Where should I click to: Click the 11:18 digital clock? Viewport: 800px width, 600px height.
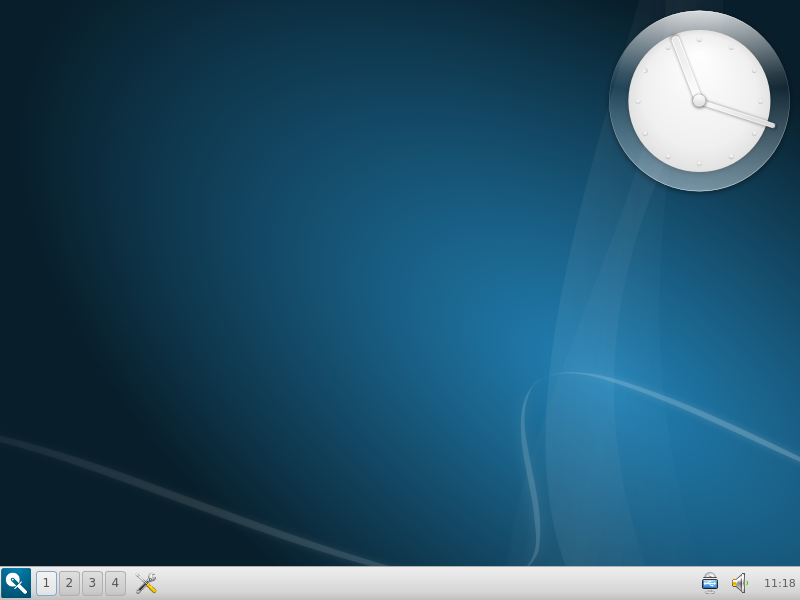click(779, 583)
